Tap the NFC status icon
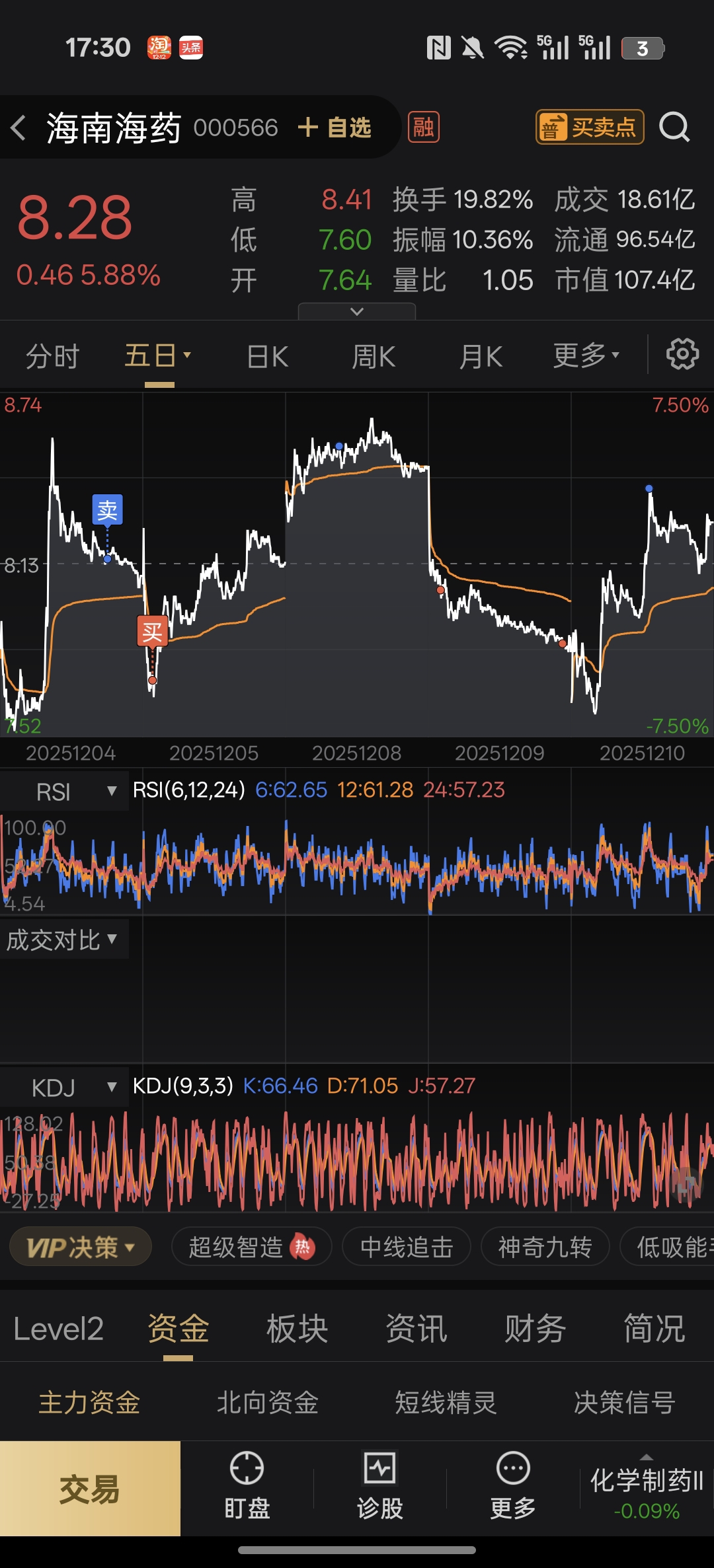 tap(438, 48)
